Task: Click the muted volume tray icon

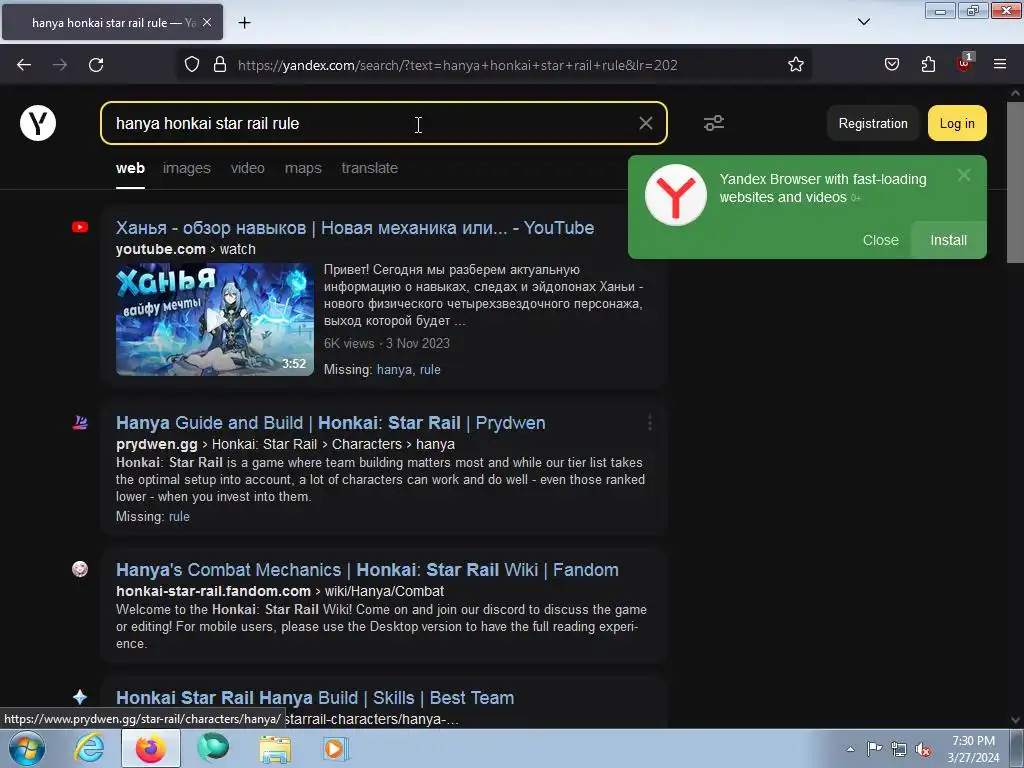Action: (923, 748)
